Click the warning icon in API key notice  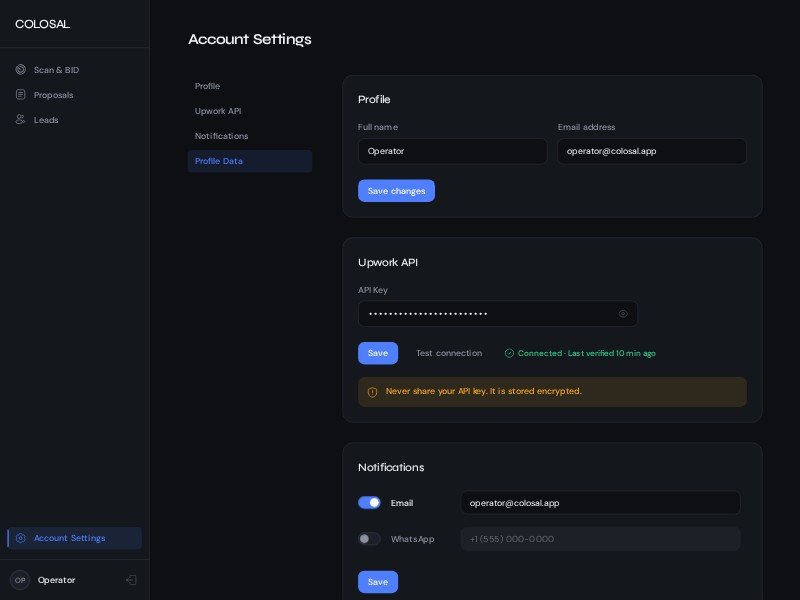372,392
